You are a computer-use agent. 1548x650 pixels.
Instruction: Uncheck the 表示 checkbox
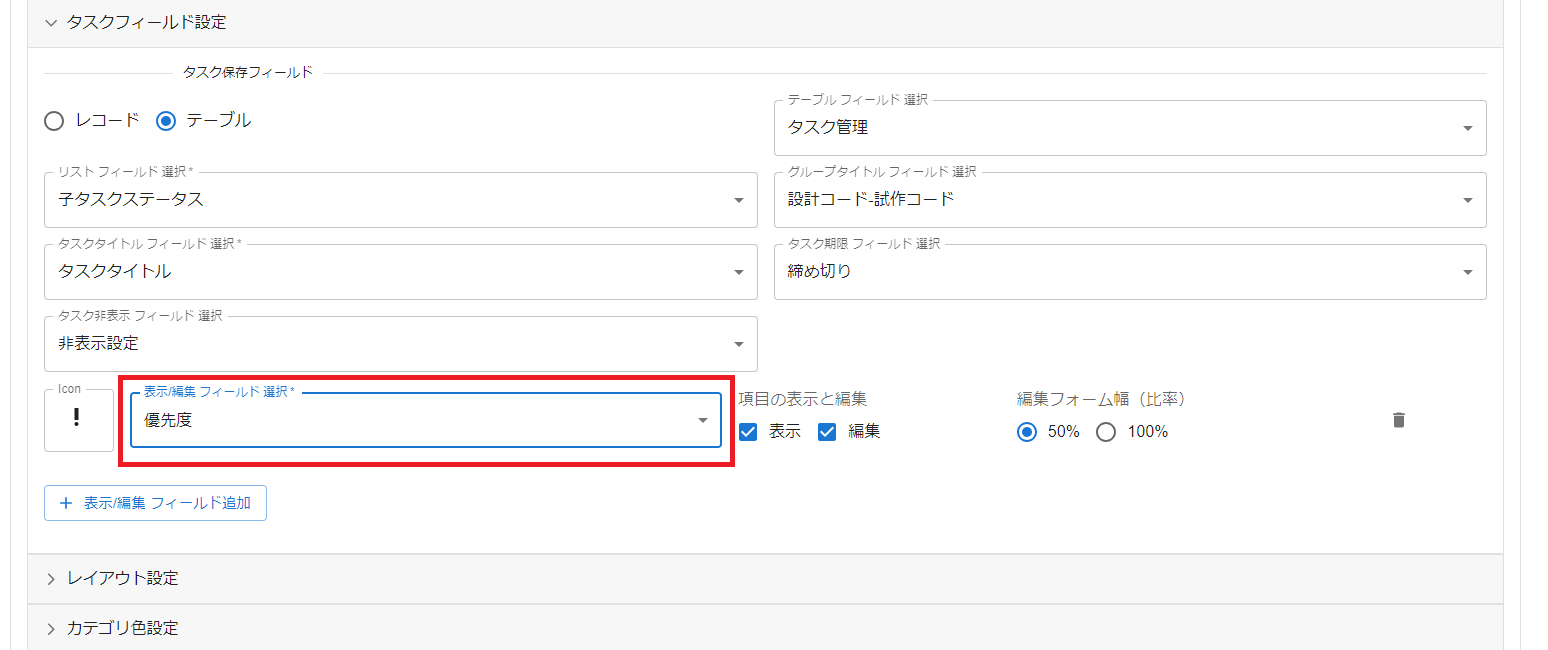(x=747, y=431)
